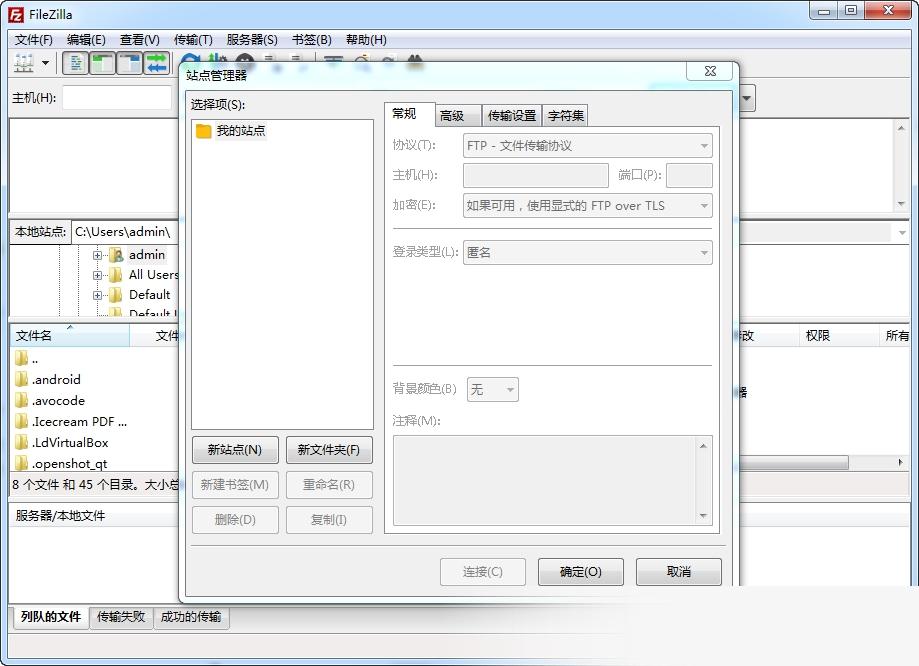Select the 成功的传输 queue tab
The image size is (919, 666).
pos(191,617)
